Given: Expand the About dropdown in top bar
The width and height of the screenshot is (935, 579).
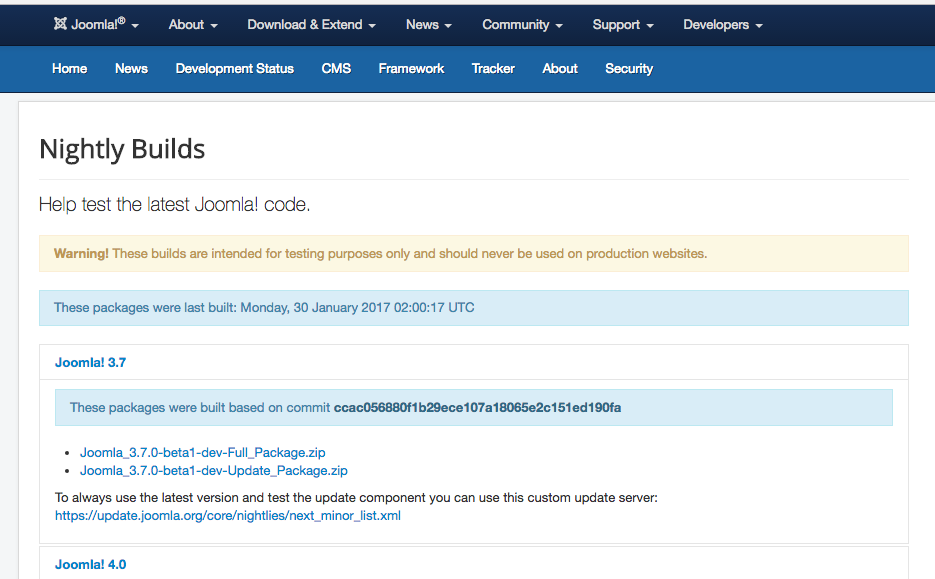Looking at the screenshot, I should [193, 24].
